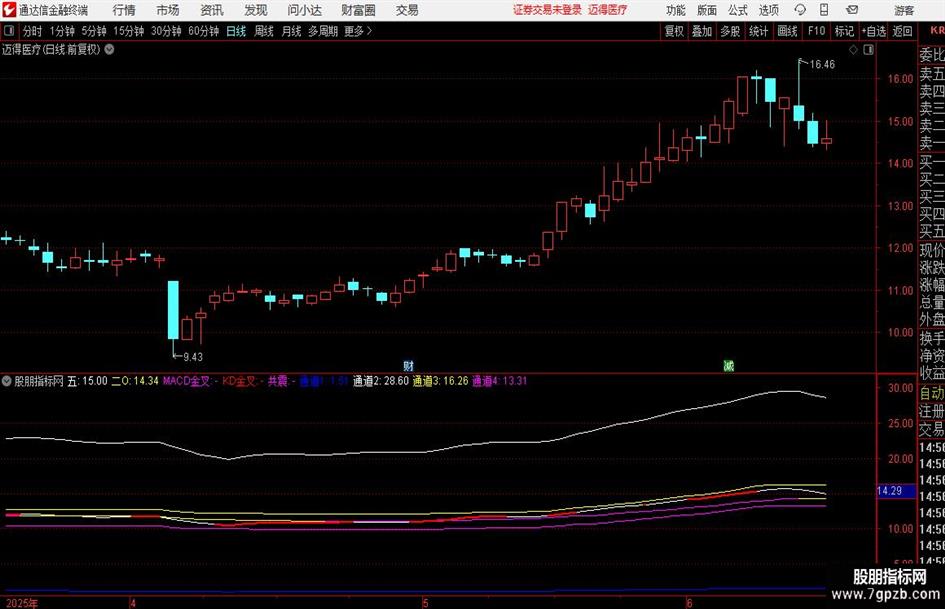The image size is (945, 609).
Task: Click the 五: 15.00 indicator value
Action: click(87, 381)
